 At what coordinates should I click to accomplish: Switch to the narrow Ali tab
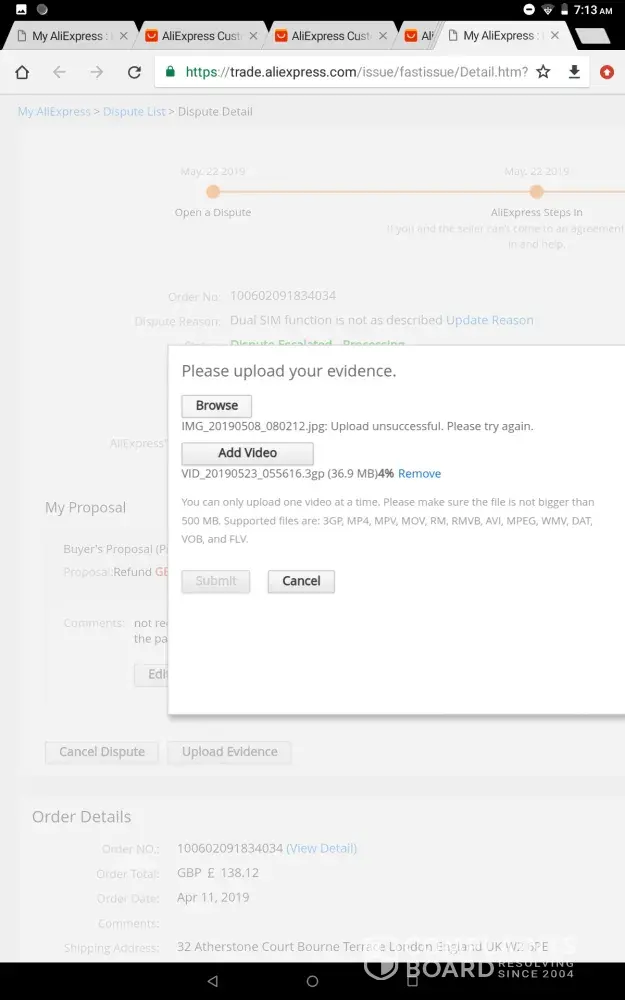[420, 36]
